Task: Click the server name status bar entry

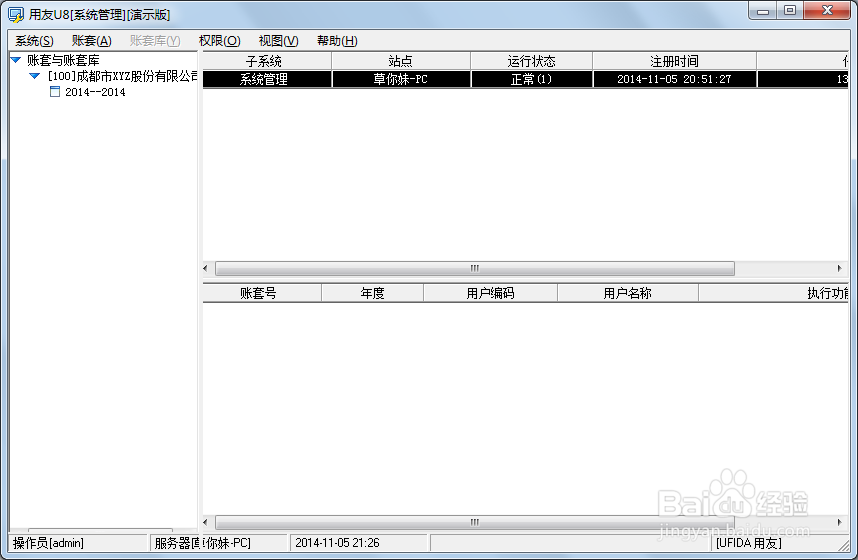Action: [x=219, y=543]
